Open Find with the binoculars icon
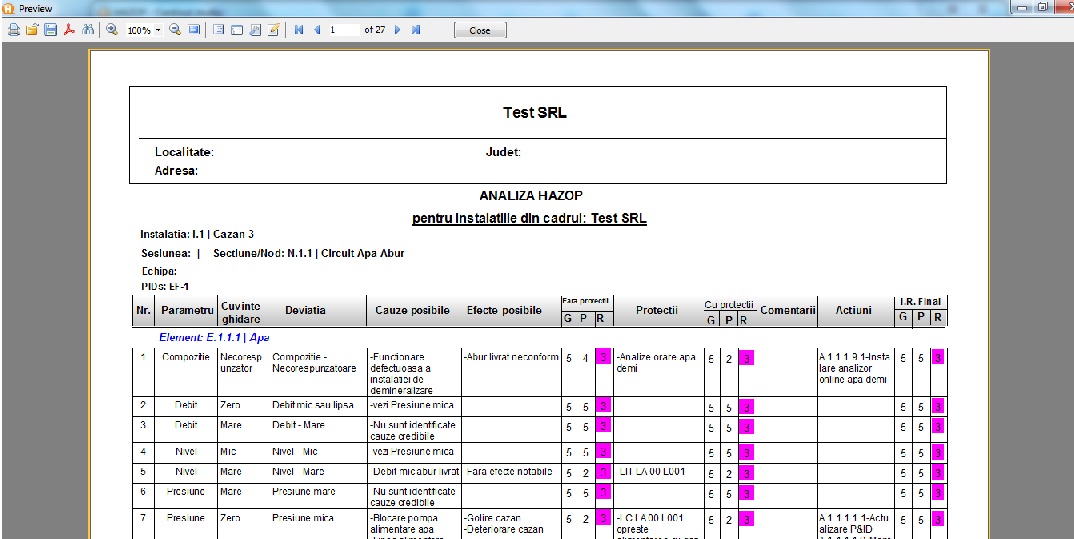 [88, 30]
